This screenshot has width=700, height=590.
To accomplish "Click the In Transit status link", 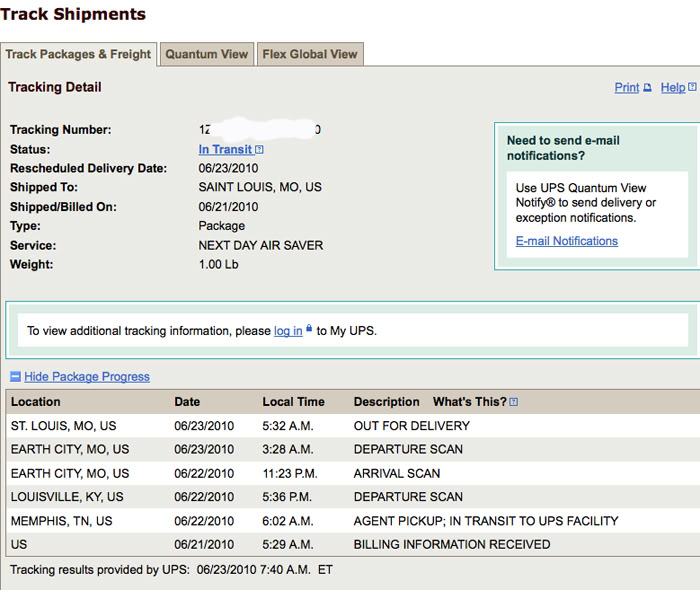I will coord(225,150).
